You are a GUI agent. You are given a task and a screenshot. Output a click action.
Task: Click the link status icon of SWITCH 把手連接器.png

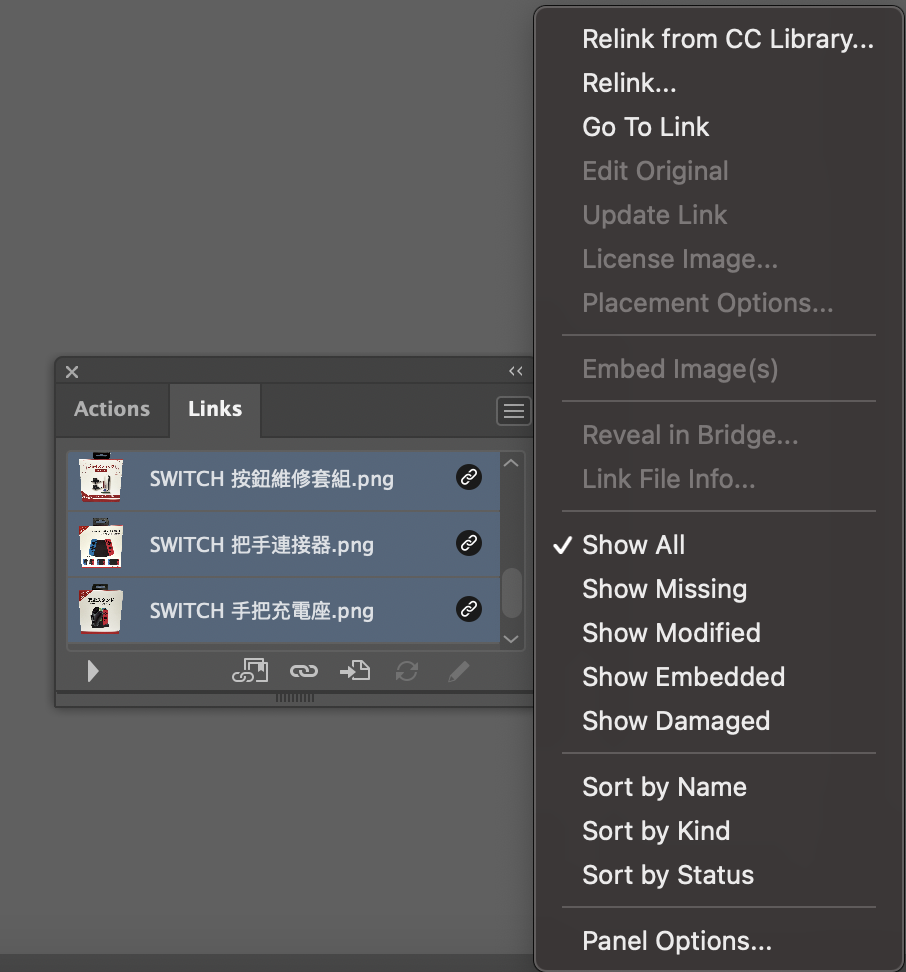[x=469, y=543]
